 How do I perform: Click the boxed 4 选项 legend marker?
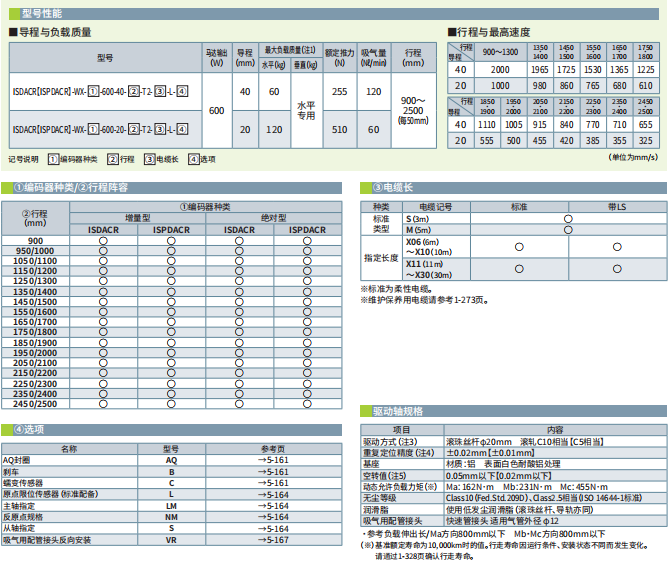tap(193, 159)
